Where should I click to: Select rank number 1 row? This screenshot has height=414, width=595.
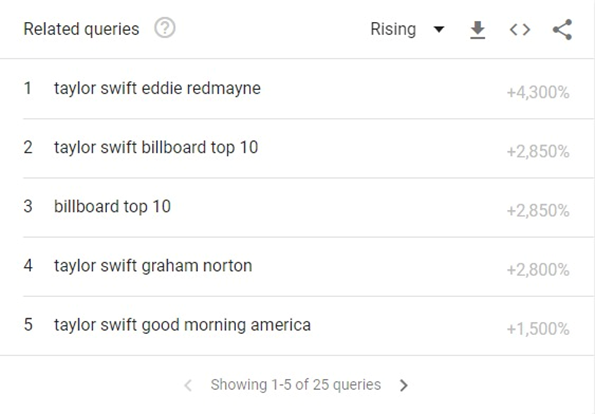[296, 89]
